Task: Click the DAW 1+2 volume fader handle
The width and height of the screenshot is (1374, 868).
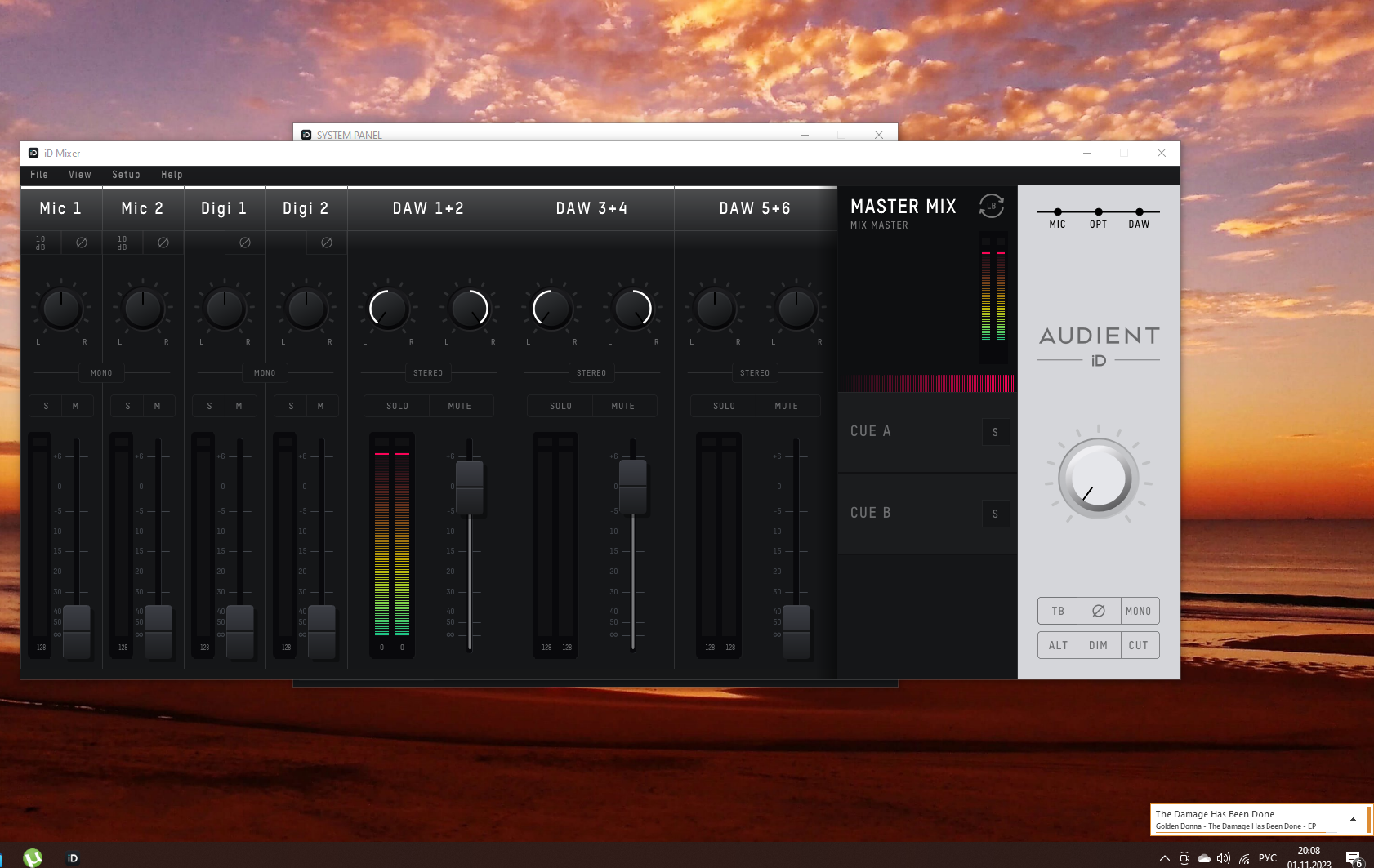Action: coord(470,487)
